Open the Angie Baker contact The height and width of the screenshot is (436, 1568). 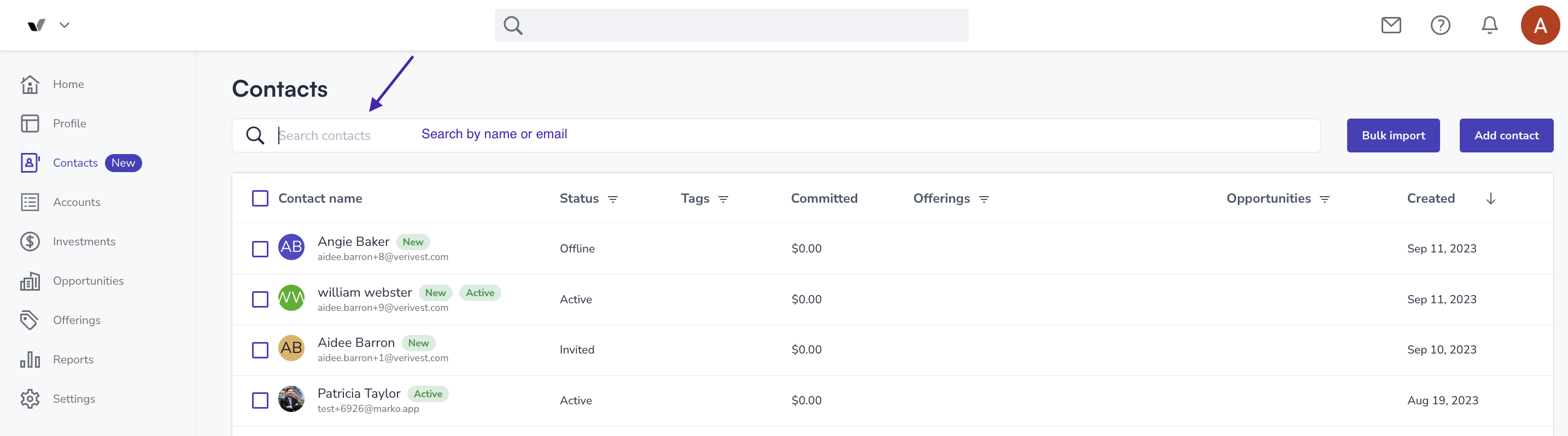click(x=353, y=241)
